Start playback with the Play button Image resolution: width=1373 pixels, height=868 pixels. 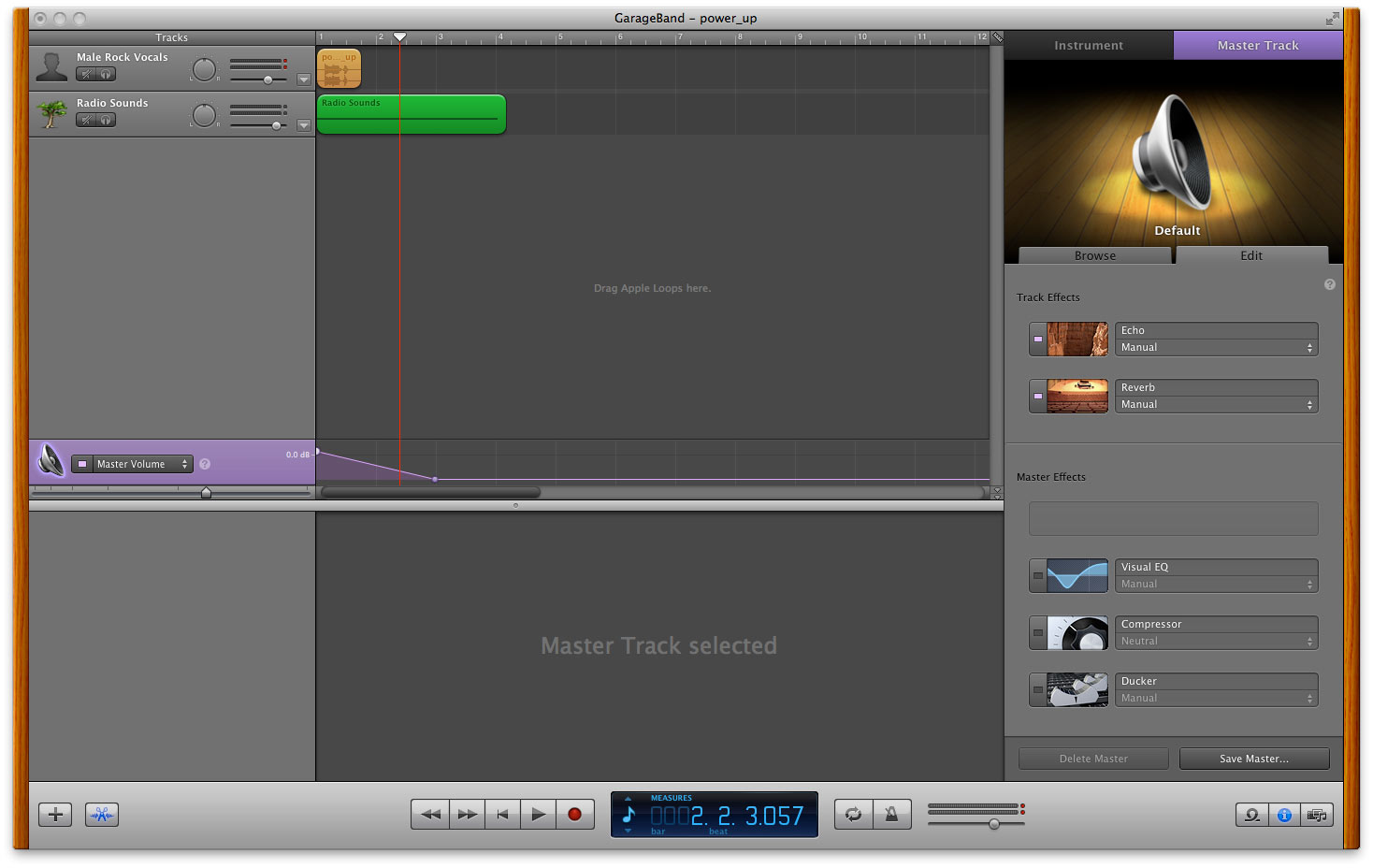point(538,815)
